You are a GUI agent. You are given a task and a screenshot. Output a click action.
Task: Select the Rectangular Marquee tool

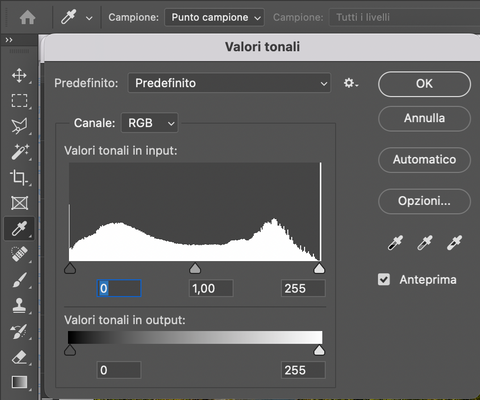click(x=19, y=100)
